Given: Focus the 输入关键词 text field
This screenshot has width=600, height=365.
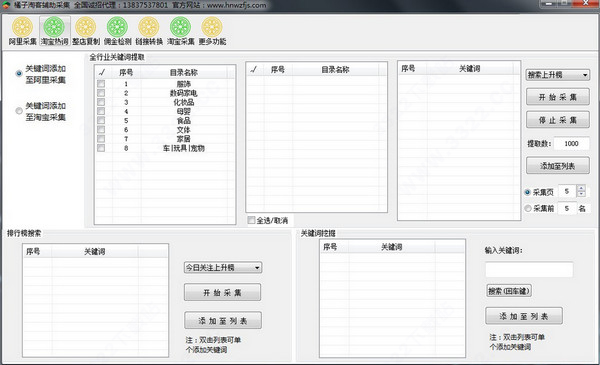Looking at the screenshot, I should coord(529,270).
